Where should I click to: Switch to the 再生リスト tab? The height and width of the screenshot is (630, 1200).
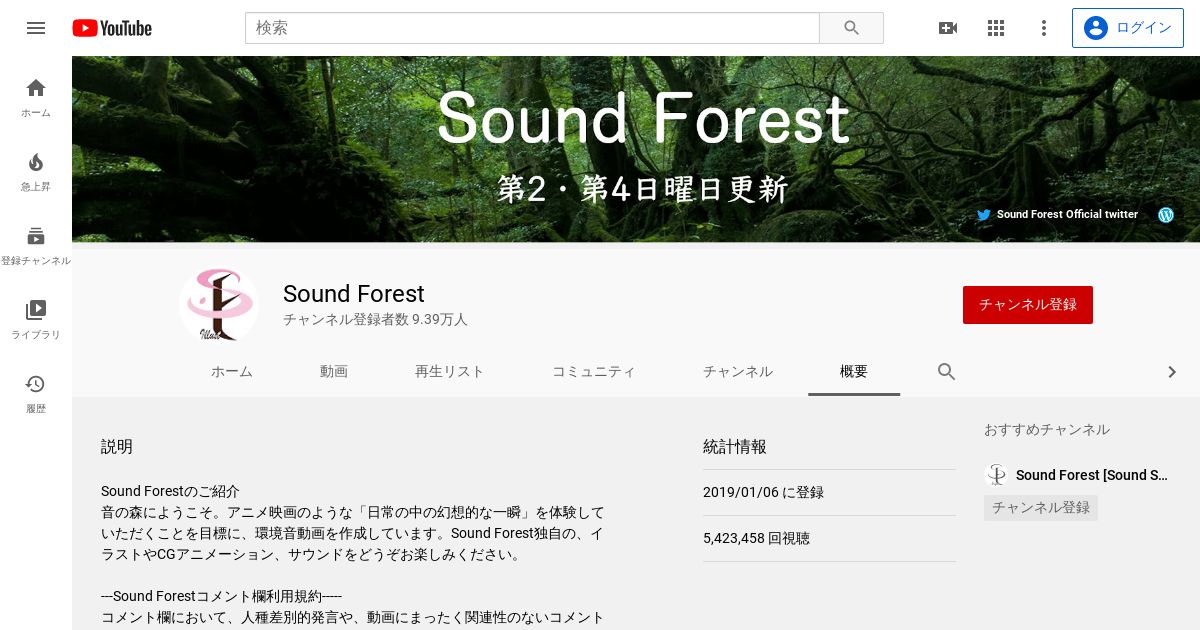click(449, 372)
